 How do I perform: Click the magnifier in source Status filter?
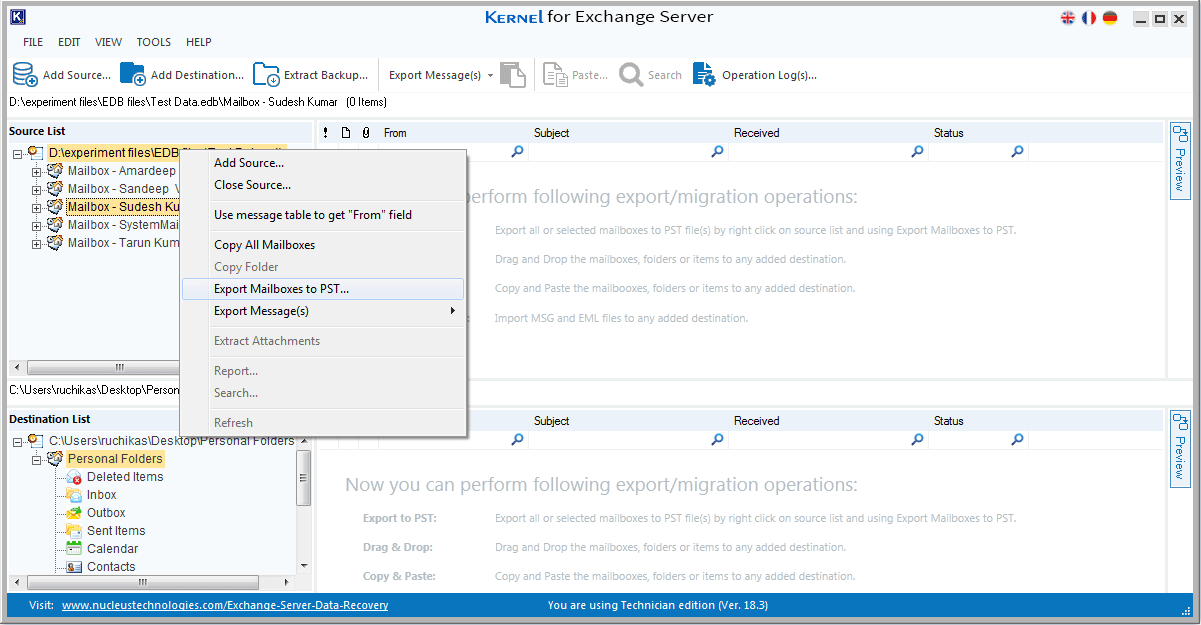1017,152
